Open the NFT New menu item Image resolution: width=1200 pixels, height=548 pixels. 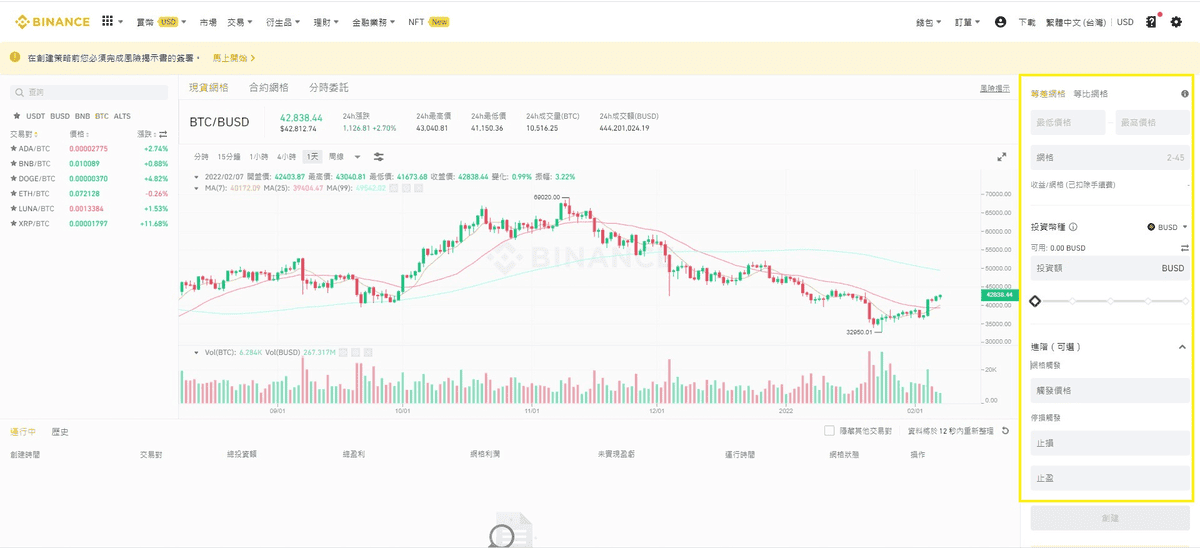428,22
